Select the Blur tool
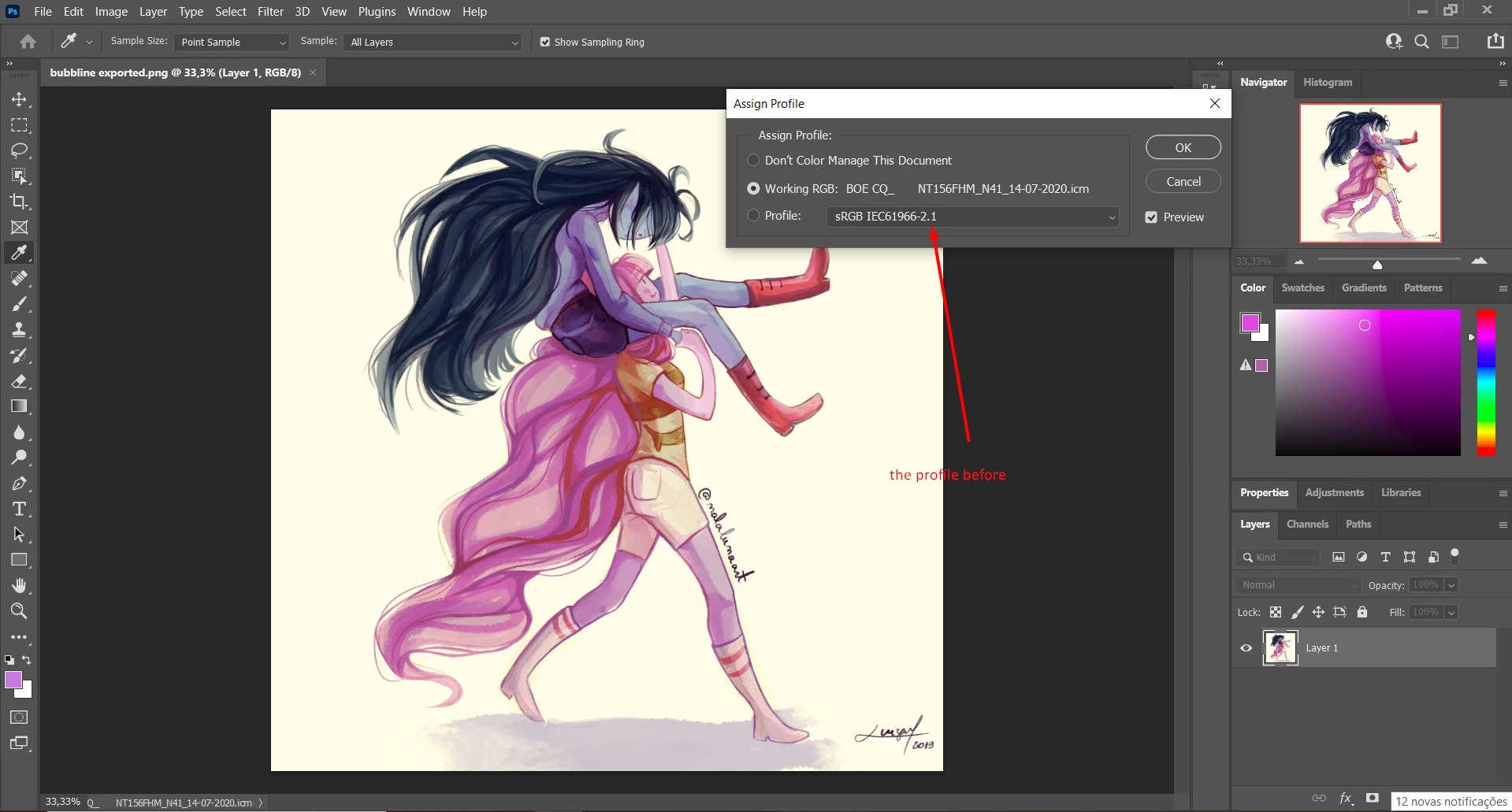 20,432
